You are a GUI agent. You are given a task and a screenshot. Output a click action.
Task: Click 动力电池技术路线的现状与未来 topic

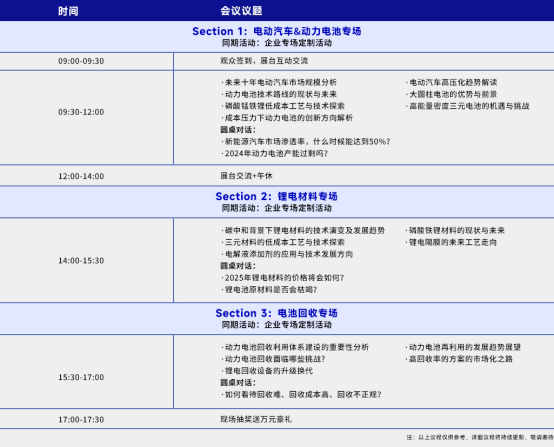click(x=279, y=94)
